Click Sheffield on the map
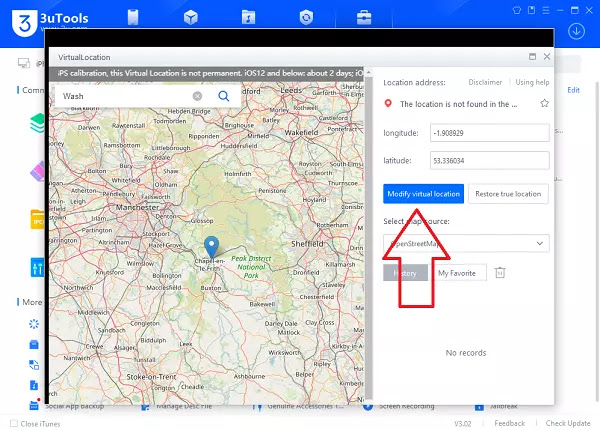Viewport: 600px width, 430px height. tap(307, 244)
